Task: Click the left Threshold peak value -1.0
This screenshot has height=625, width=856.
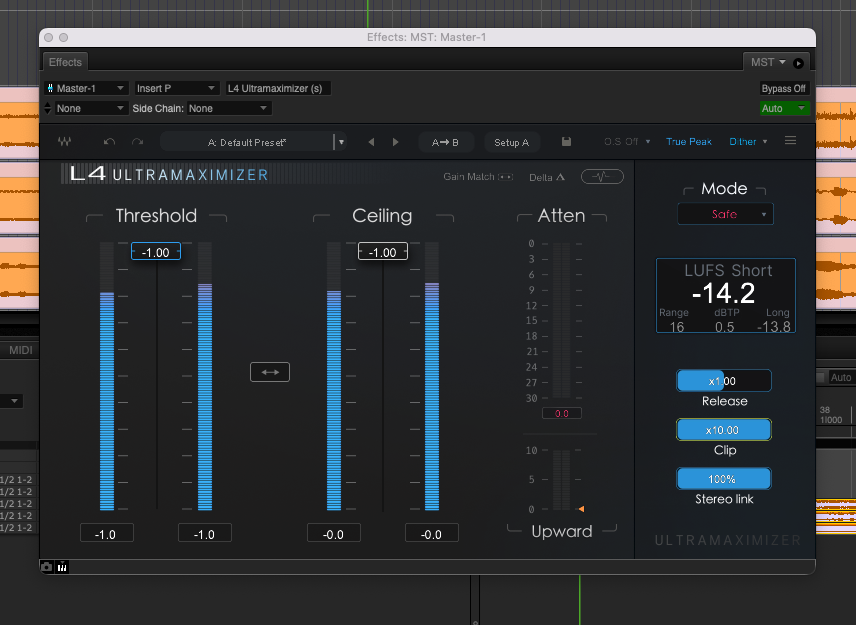Action: tap(106, 534)
